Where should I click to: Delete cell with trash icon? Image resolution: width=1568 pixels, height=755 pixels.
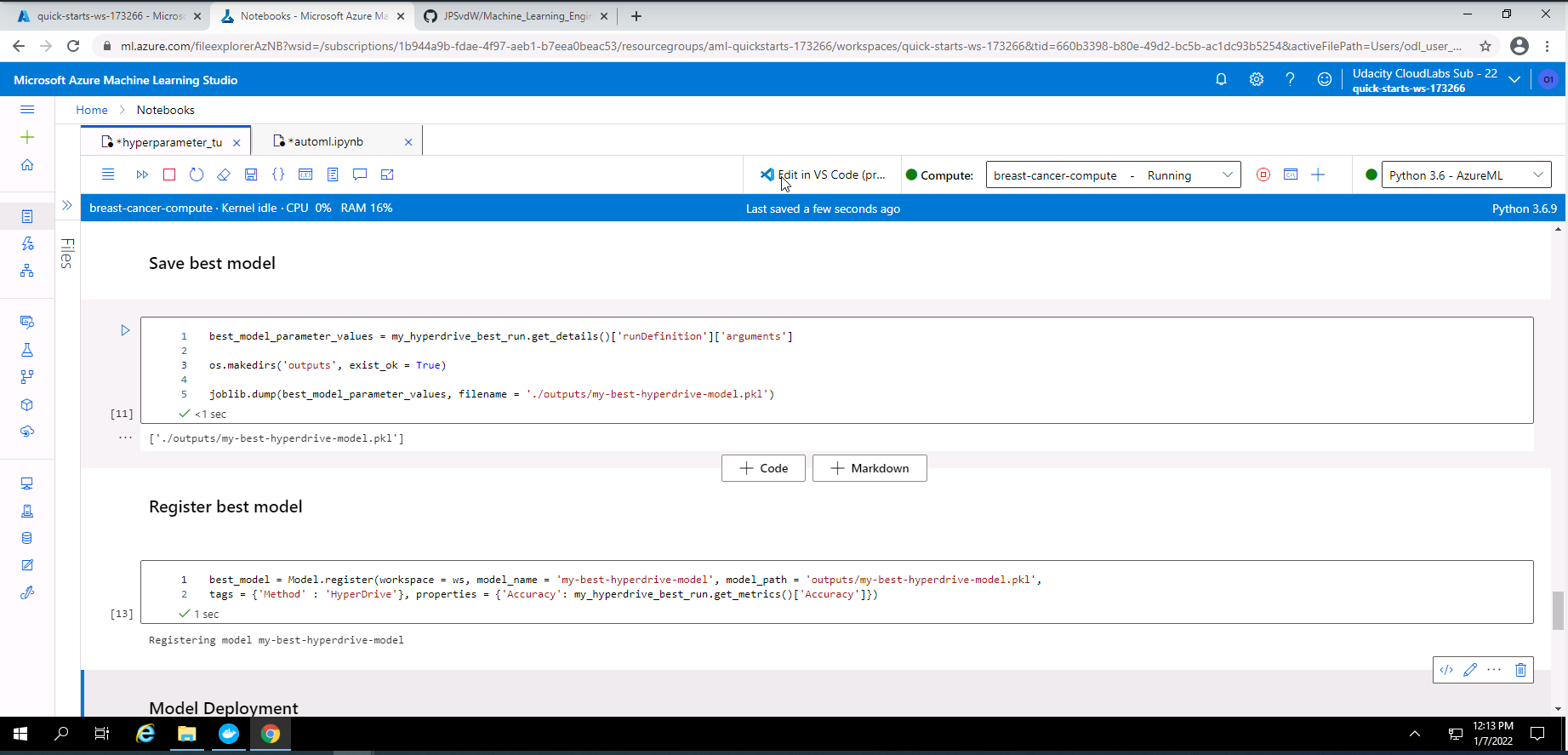1520,670
